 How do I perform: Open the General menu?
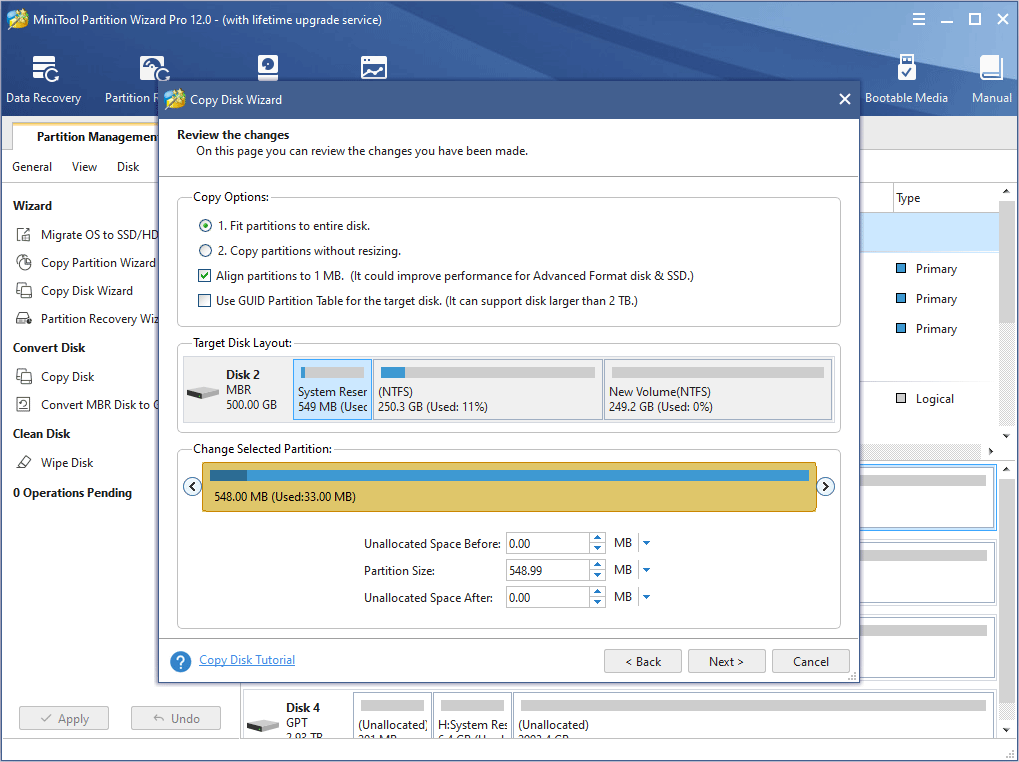coord(32,167)
